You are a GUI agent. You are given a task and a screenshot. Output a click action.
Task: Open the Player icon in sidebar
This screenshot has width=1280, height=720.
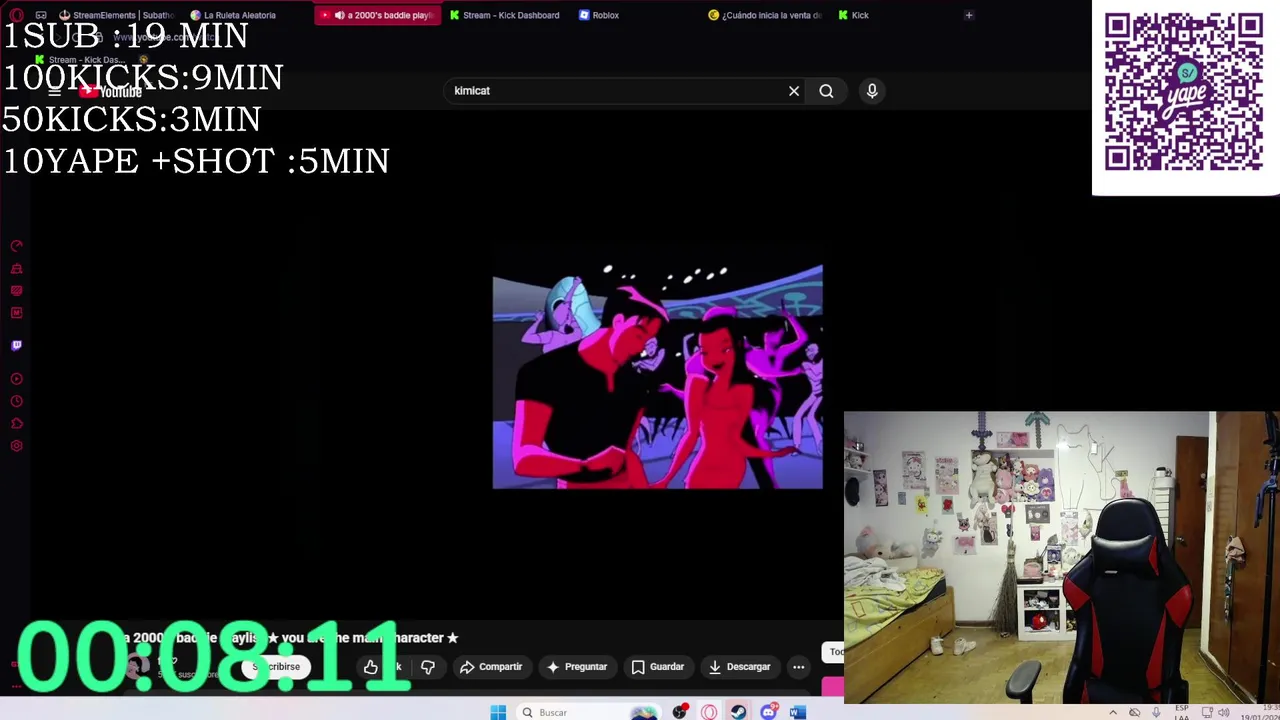16,379
